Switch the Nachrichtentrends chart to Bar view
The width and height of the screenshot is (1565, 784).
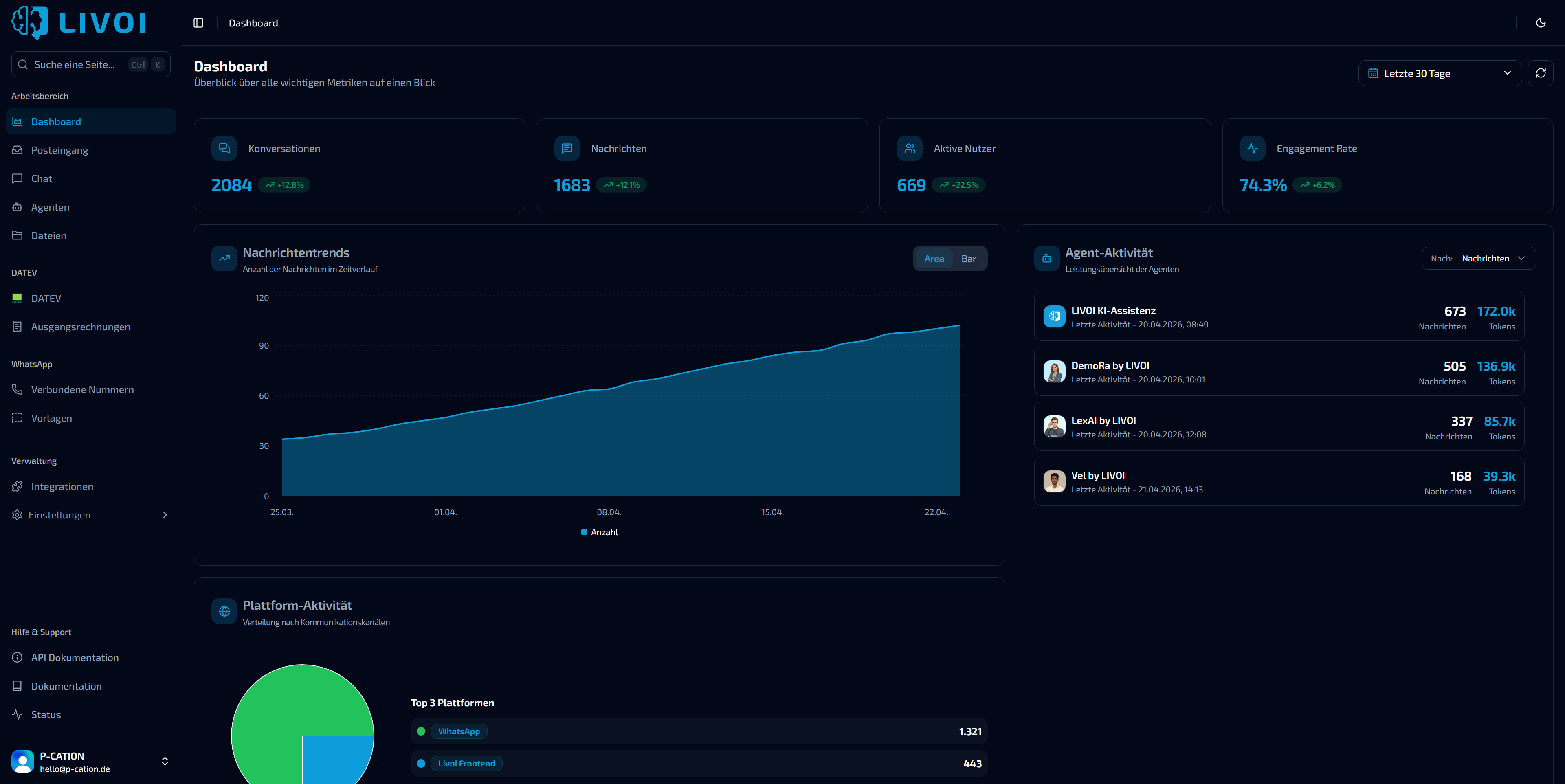[968, 258]
